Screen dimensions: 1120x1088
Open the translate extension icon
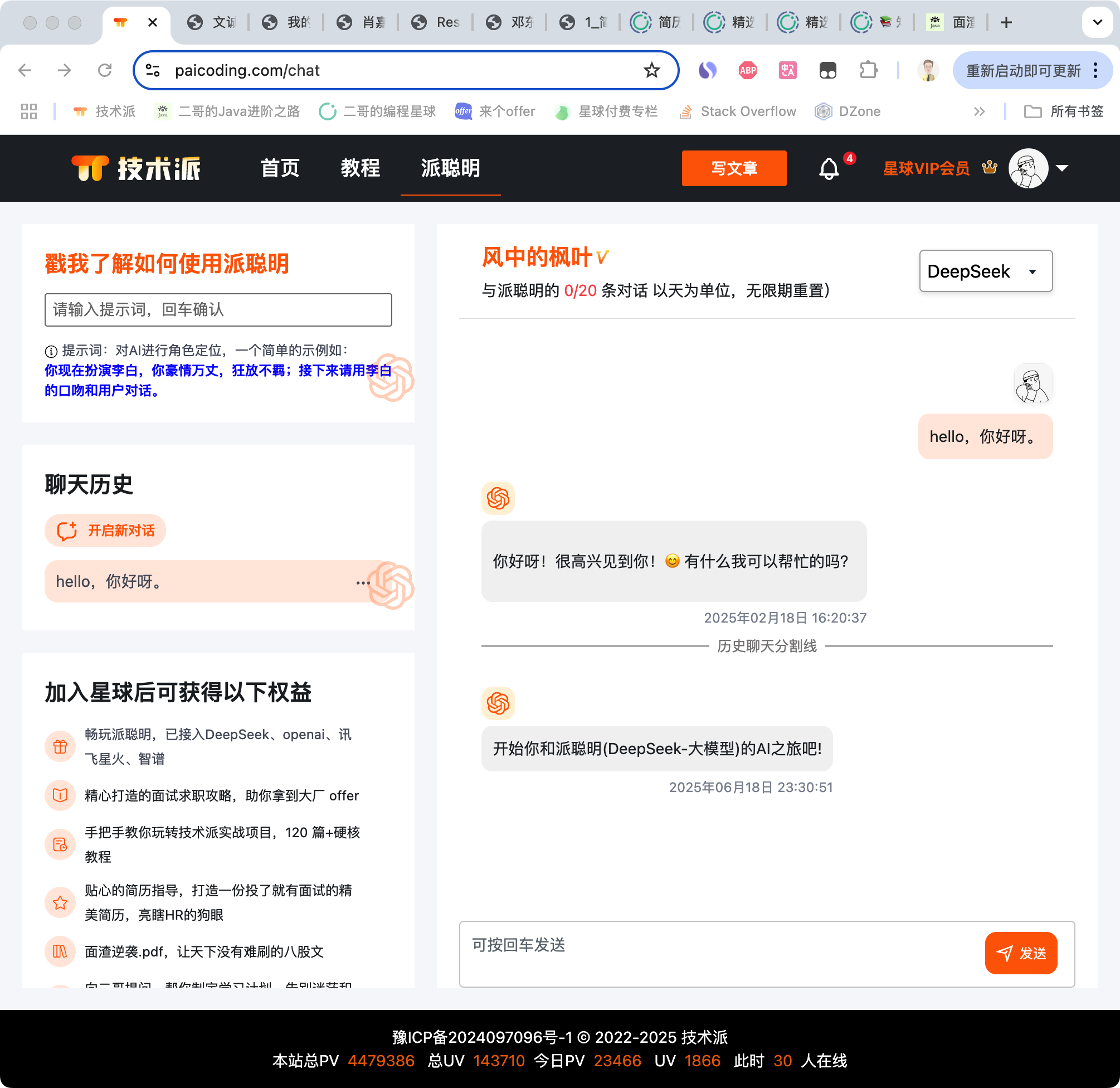[x=787, y=70]
